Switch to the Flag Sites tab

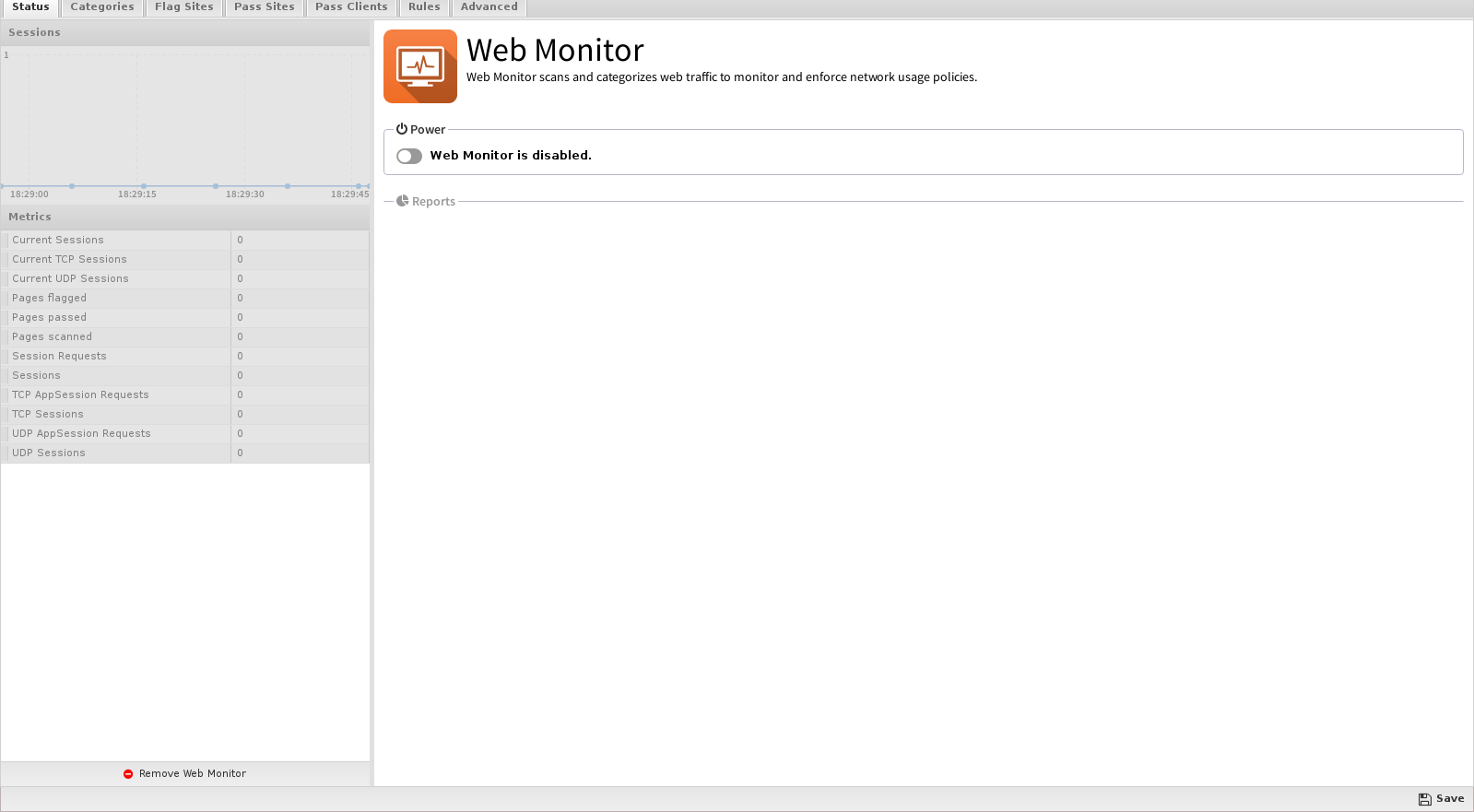(x=183, y=7)
